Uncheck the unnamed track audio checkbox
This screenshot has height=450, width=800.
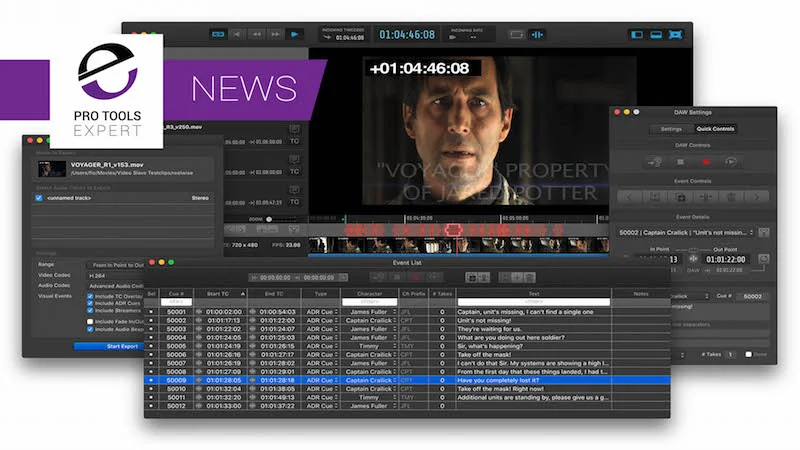click(x=39, y=198)
